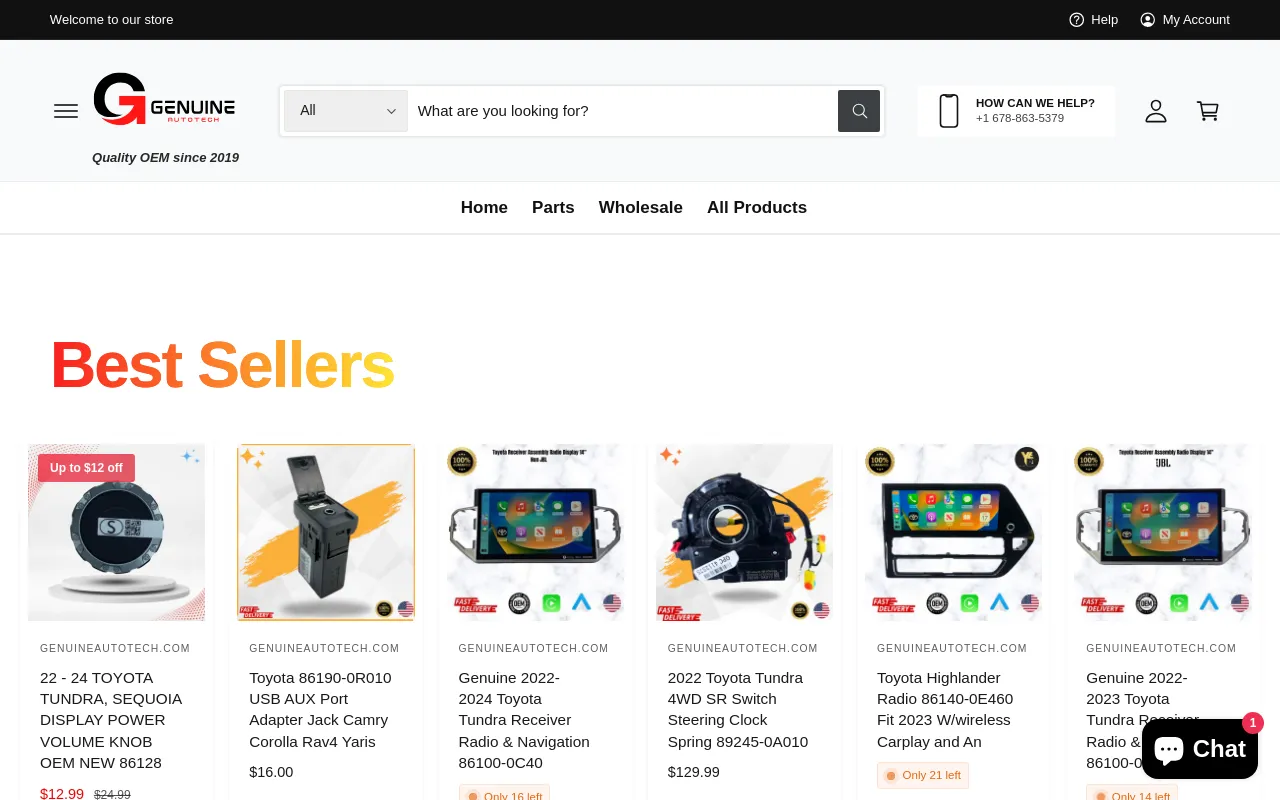Image resolution: width=1280 pixels, height=800 pixels.
Task: Go to the Home menu item
Action: pyautogui.click(x=484, y=208)
